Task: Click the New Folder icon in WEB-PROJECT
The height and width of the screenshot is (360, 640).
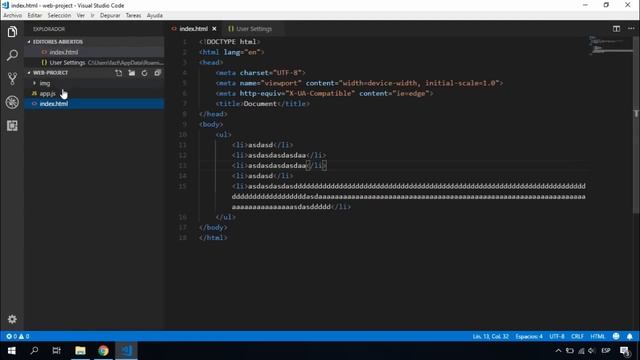Action: coord(131,73)
